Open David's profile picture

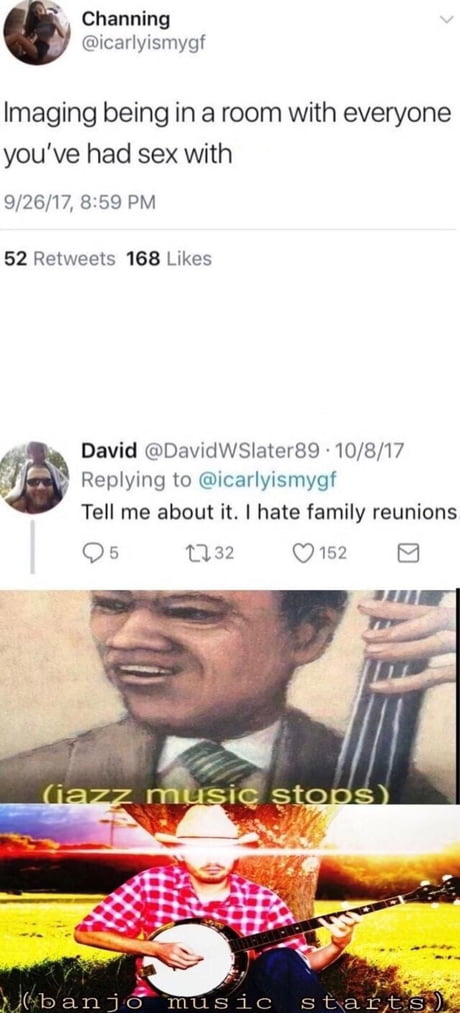pos(36,477)
